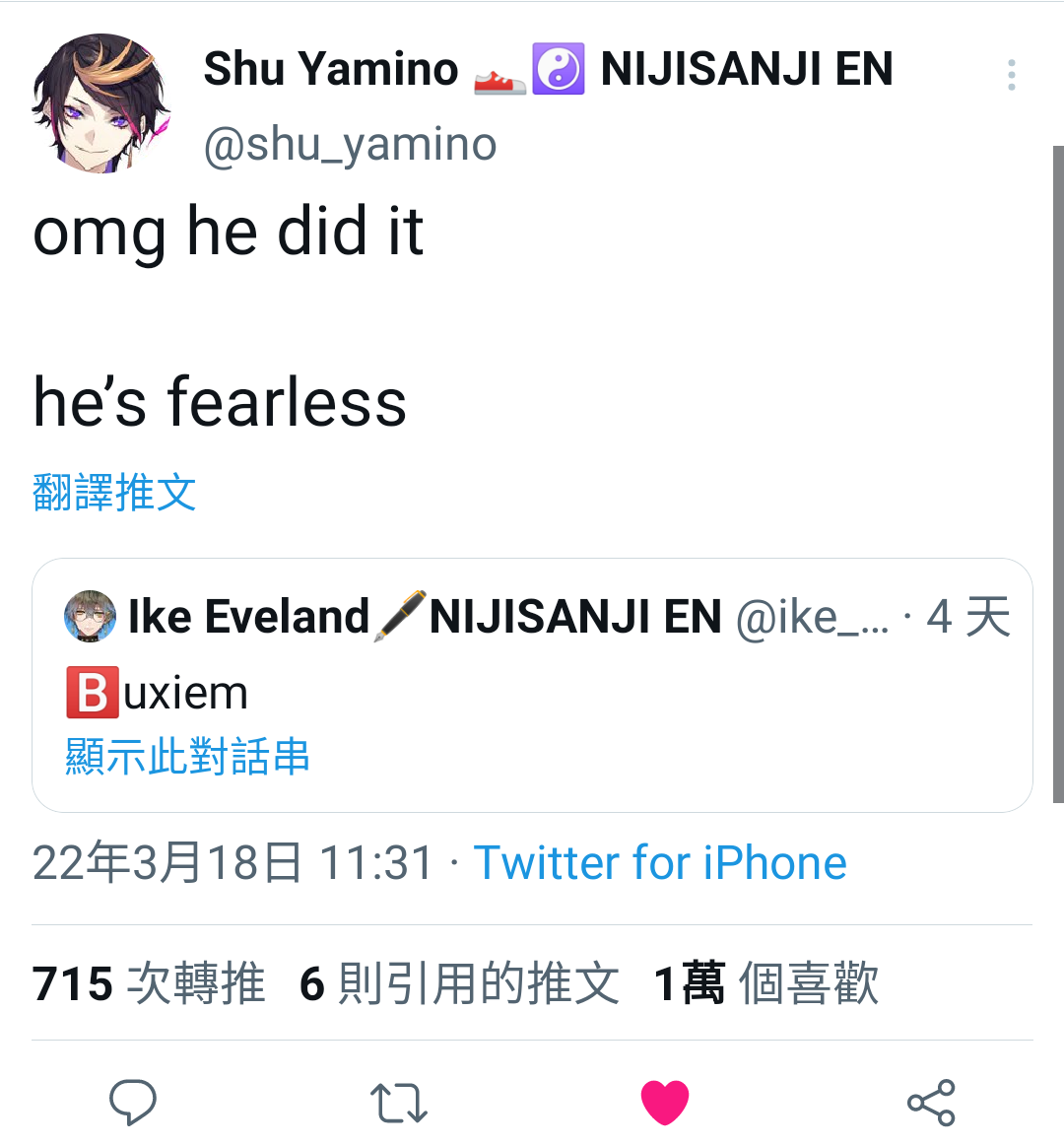Tap the retweet arrows icon
Screen dimensions: 1064x1145
pyautogui.click(x=399, y=1102)
